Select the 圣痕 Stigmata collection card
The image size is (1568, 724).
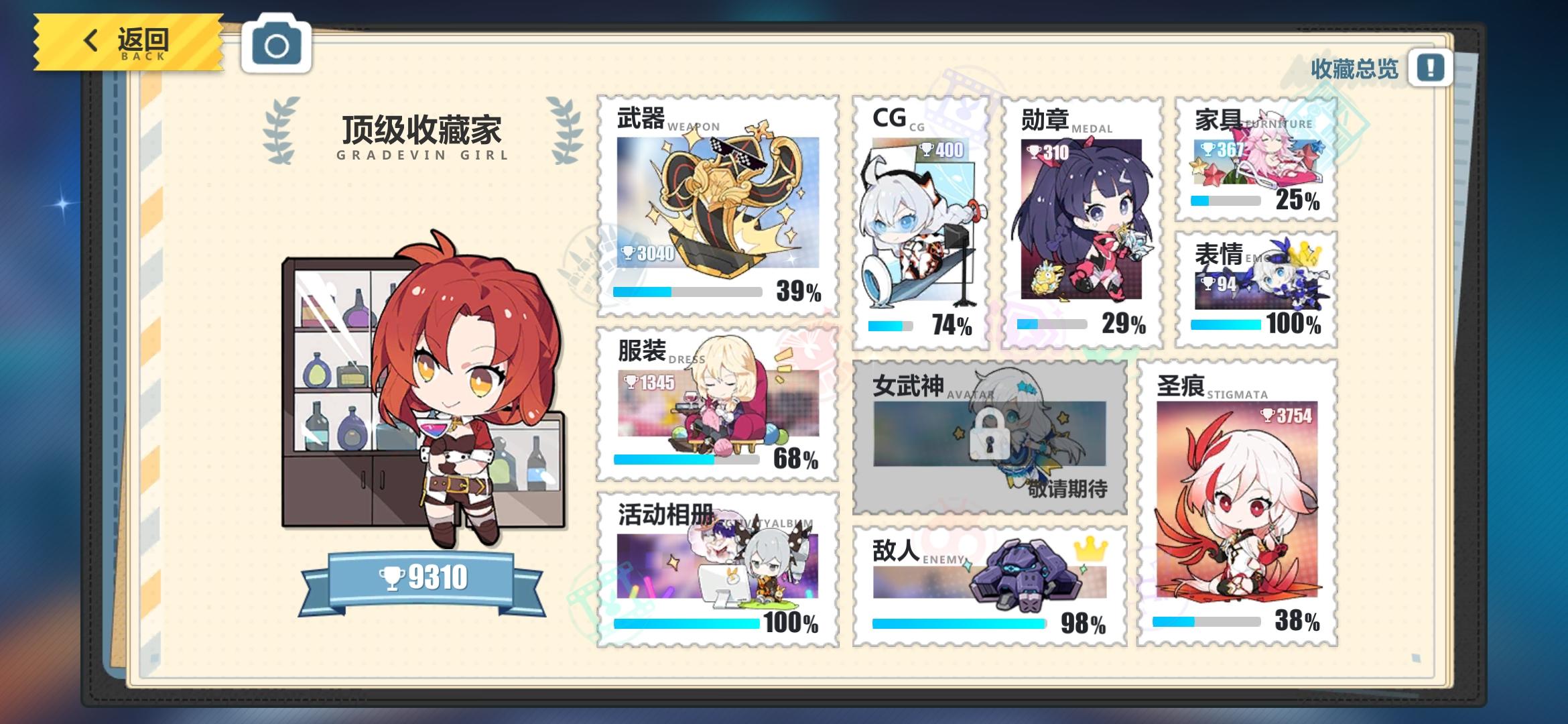pos(1237,503)
